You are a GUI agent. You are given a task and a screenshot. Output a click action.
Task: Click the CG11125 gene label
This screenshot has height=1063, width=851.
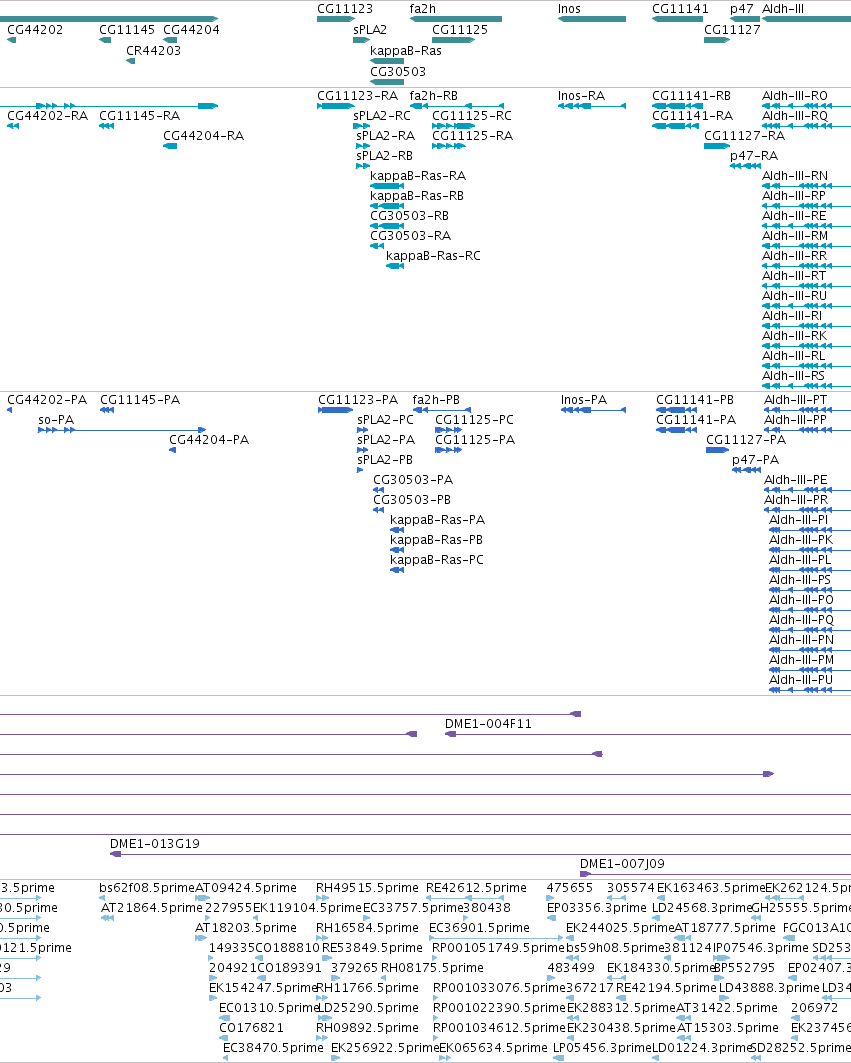click(x=460, y=30)
